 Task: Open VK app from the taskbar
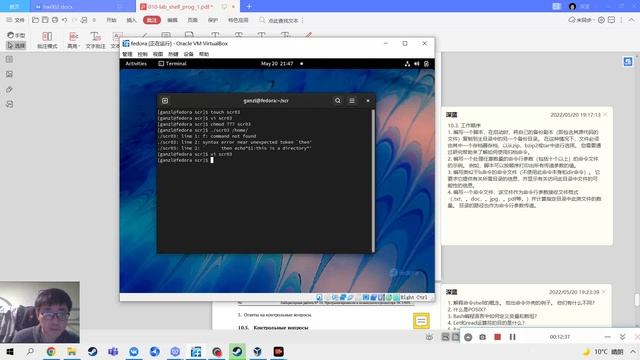click(134, 351)
